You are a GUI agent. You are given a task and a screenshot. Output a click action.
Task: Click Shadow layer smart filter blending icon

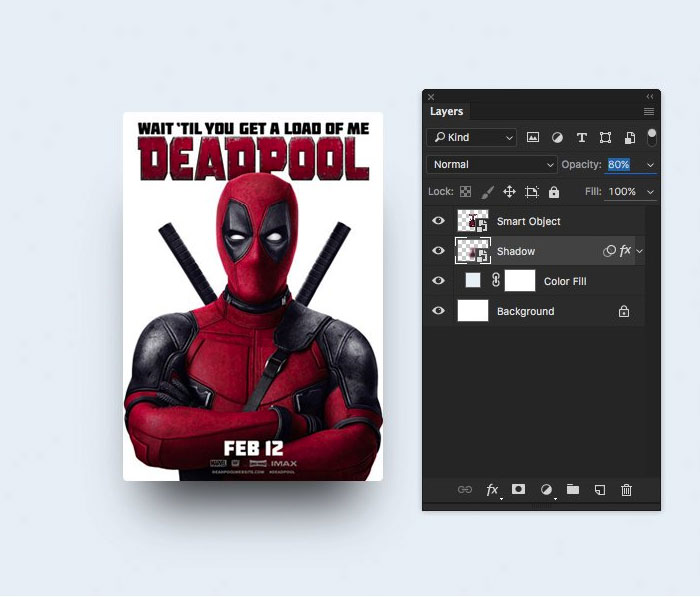coord(609,251)
